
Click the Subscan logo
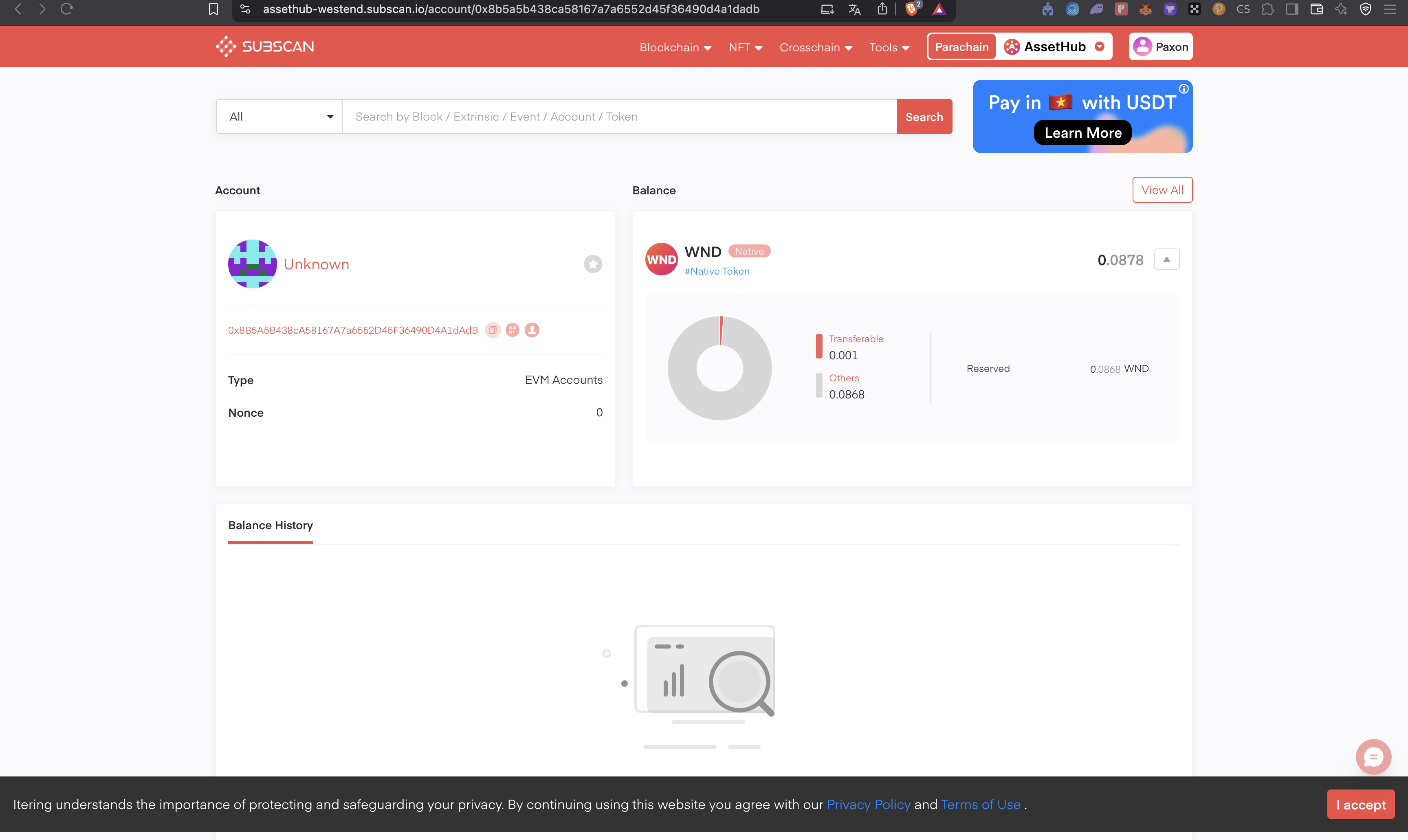click(265, 46)
